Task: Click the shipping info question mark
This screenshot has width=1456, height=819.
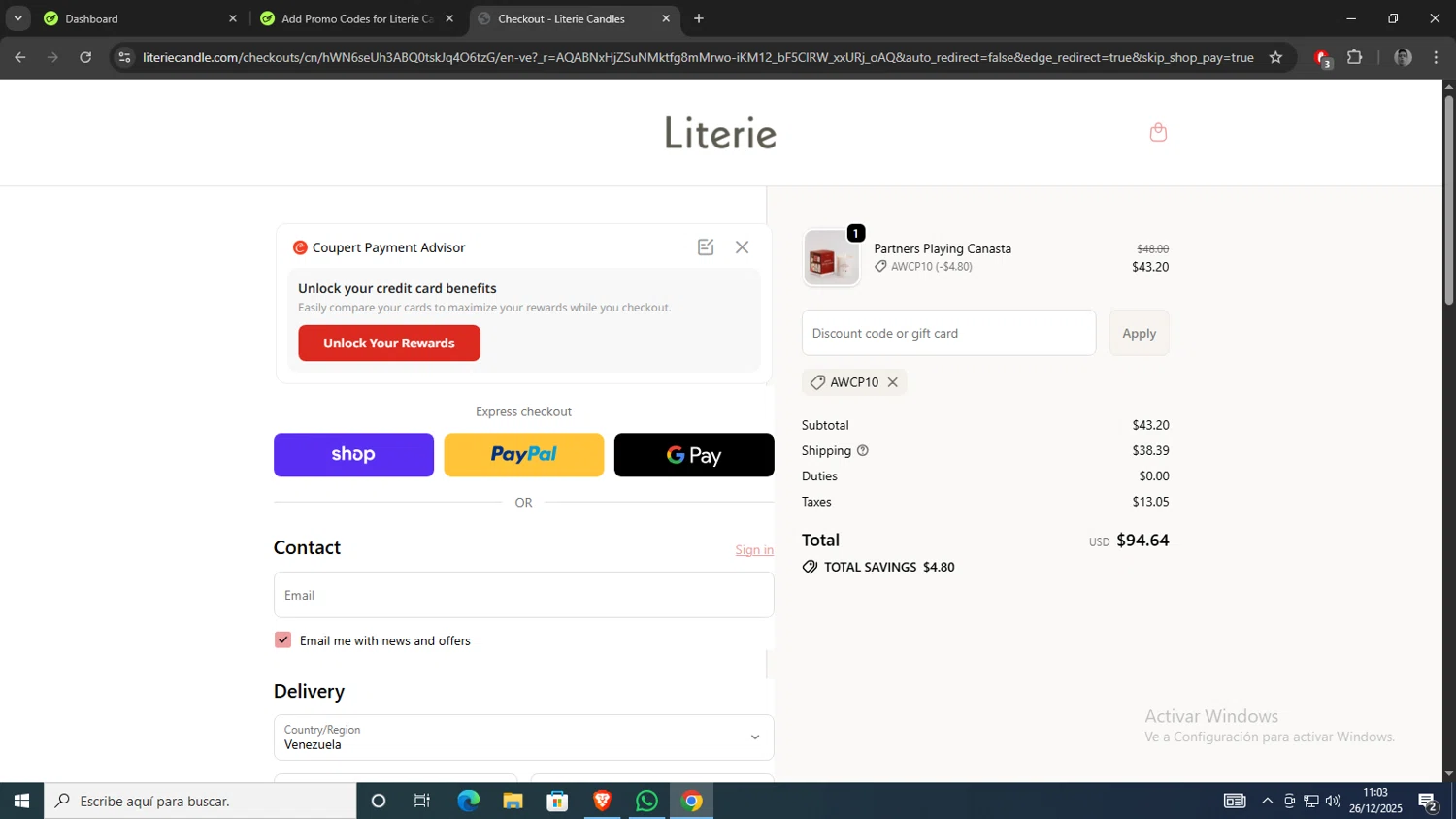Action: (862, 450)
